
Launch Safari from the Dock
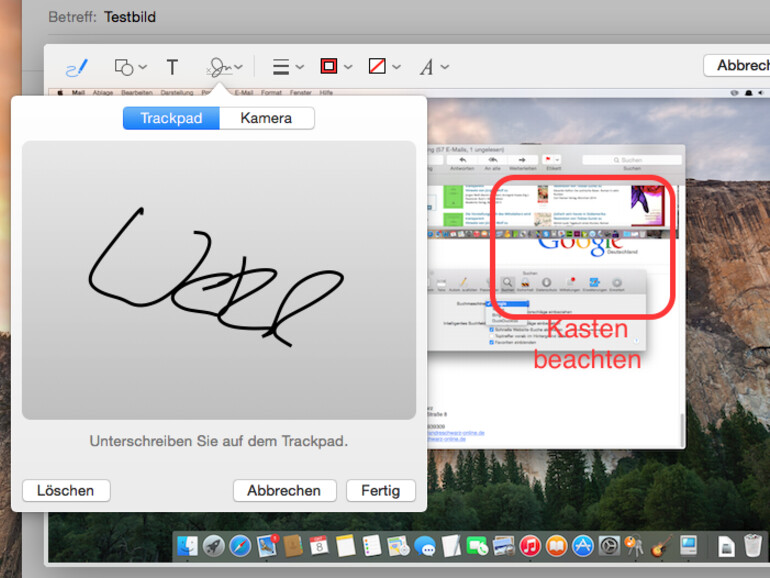[x=240, y=546]
